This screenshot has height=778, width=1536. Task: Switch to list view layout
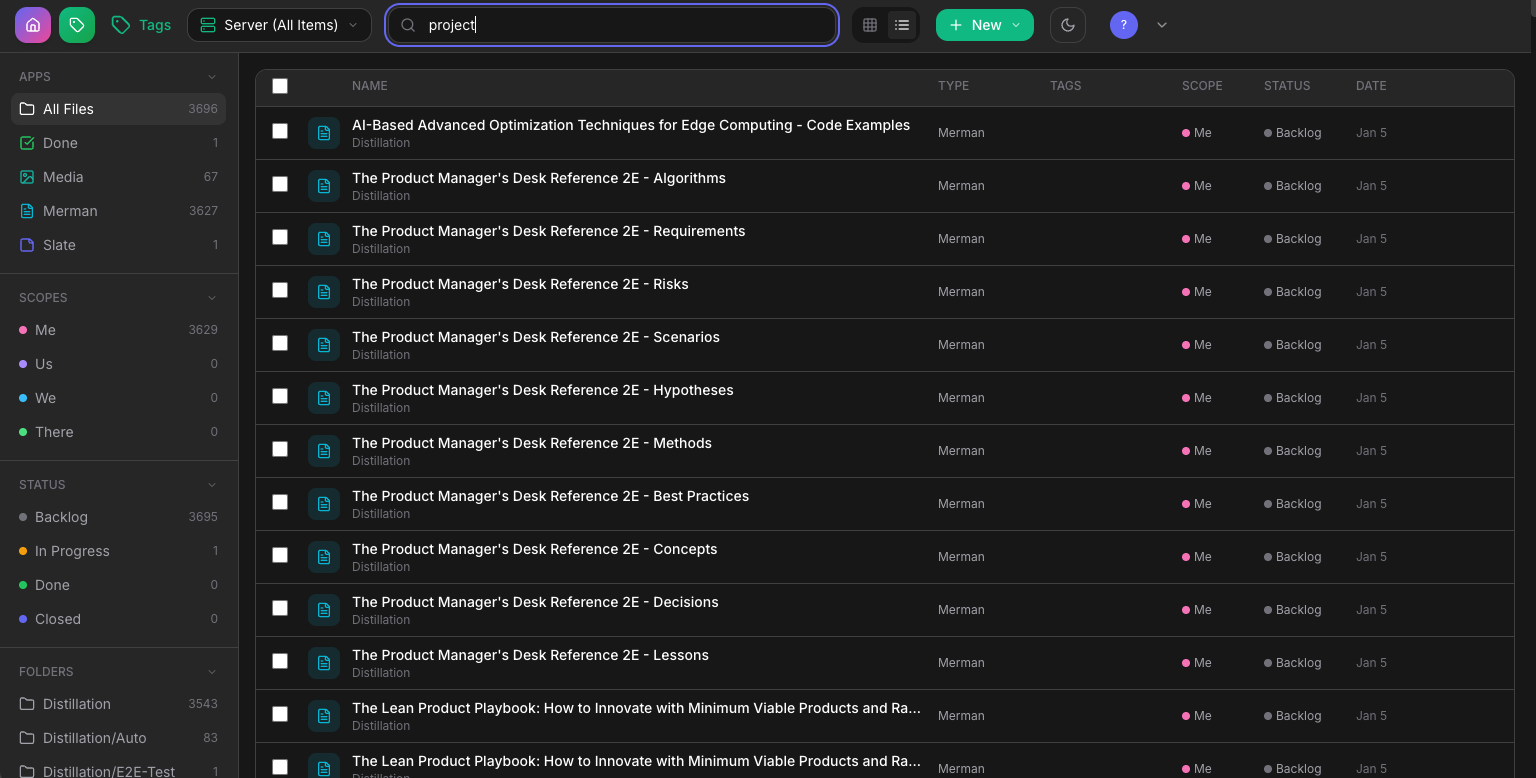[902, 25]
